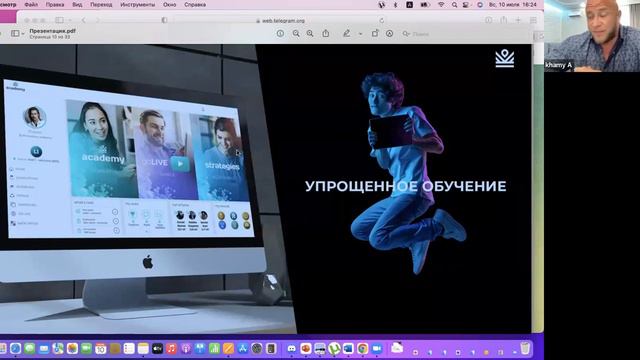
Task: Go back in Safari window
Action: pyautogui.click(x=84, y=20)
